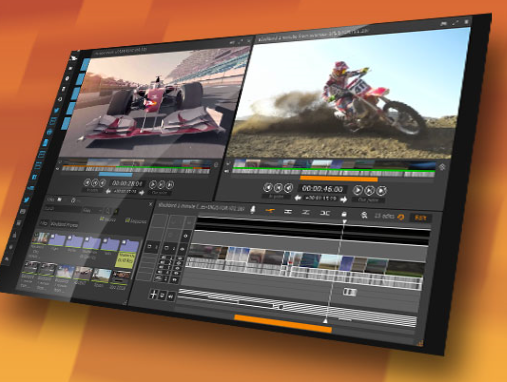507x382 pixels.
Task: Expand options at right of left viewer filmstrip
Action: [x=216, y=165]
